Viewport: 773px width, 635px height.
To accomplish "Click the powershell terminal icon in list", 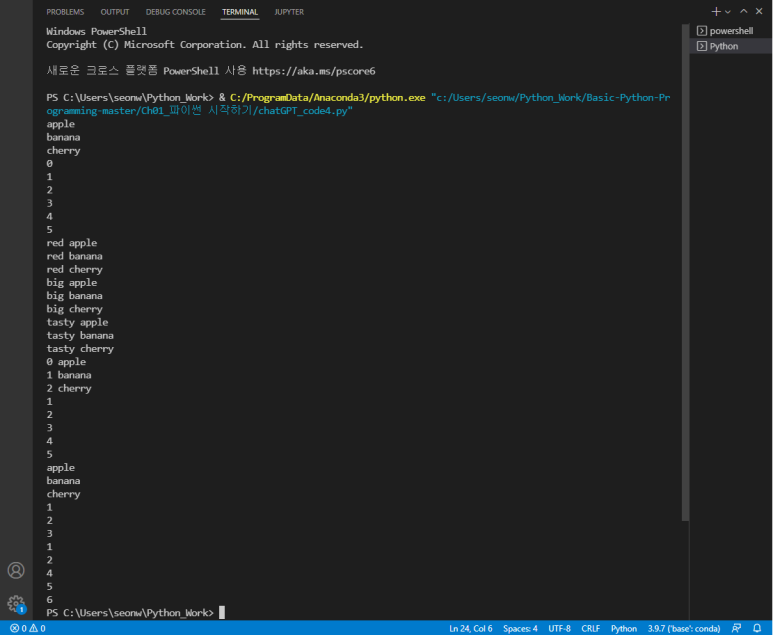I will (x=702, y=31).
